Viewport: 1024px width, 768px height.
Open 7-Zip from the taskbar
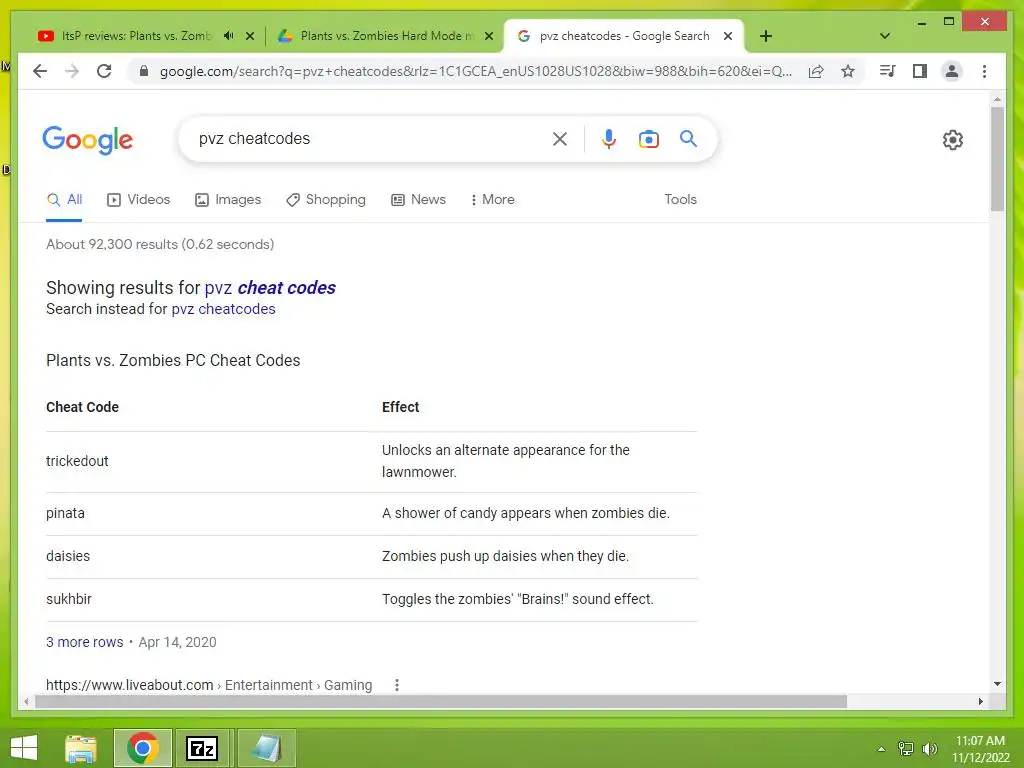tap(202, 748)
